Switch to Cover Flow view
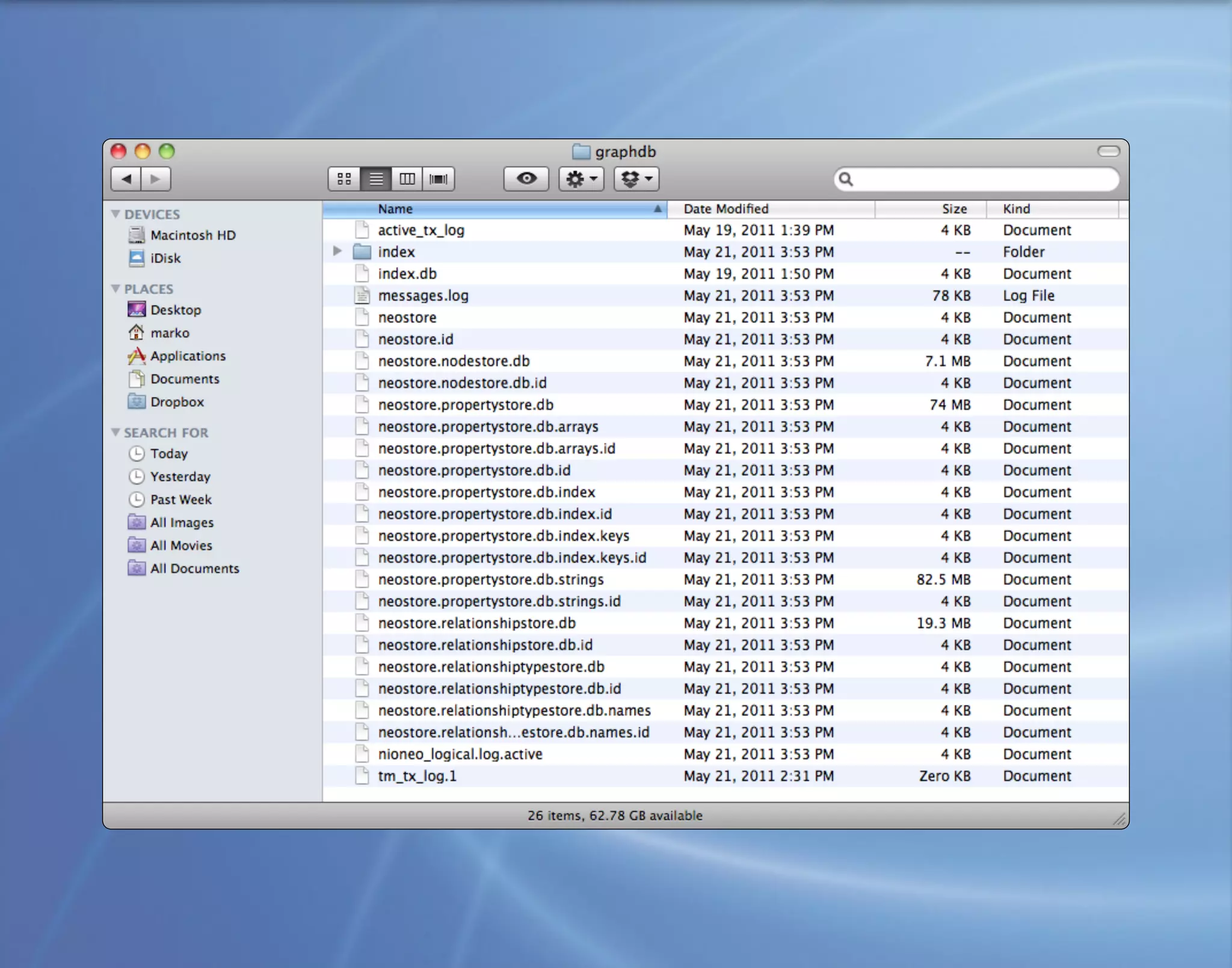Viewport: 1232px width, 968px height. pyautogui.click(x=439, y=179)
